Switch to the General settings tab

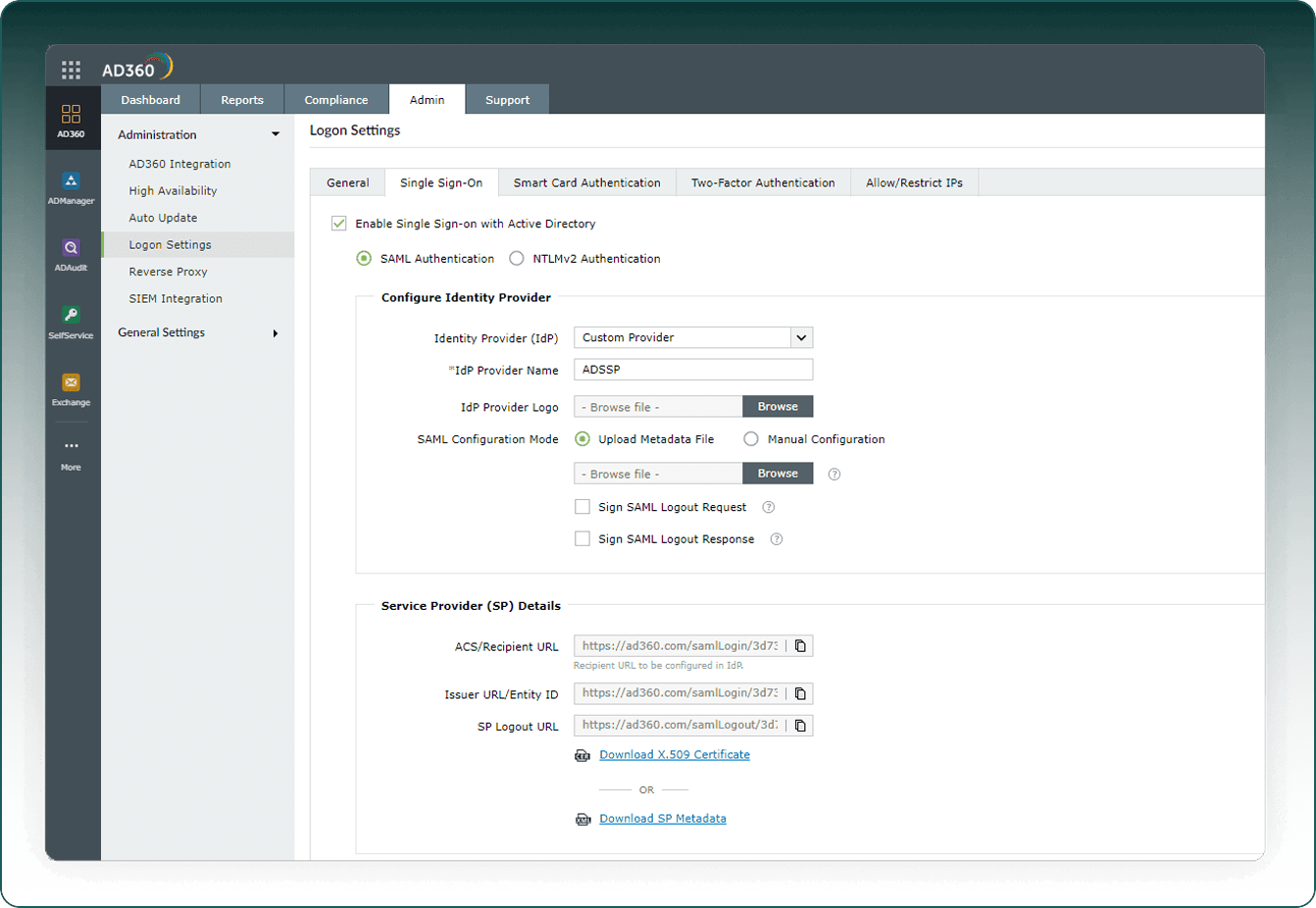[348, 182]
